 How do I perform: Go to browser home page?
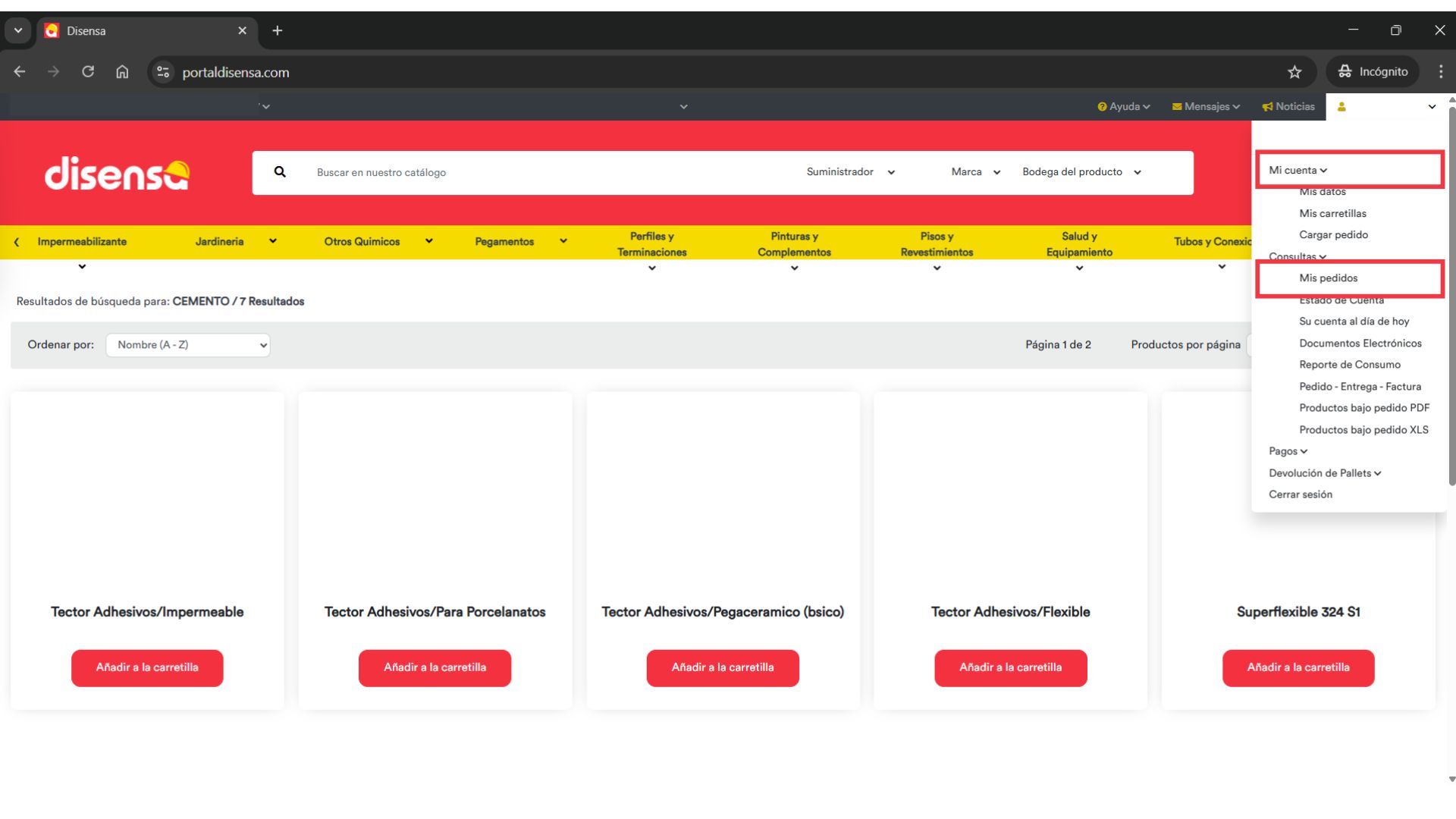pyautogui.click(x=122, y=72)
